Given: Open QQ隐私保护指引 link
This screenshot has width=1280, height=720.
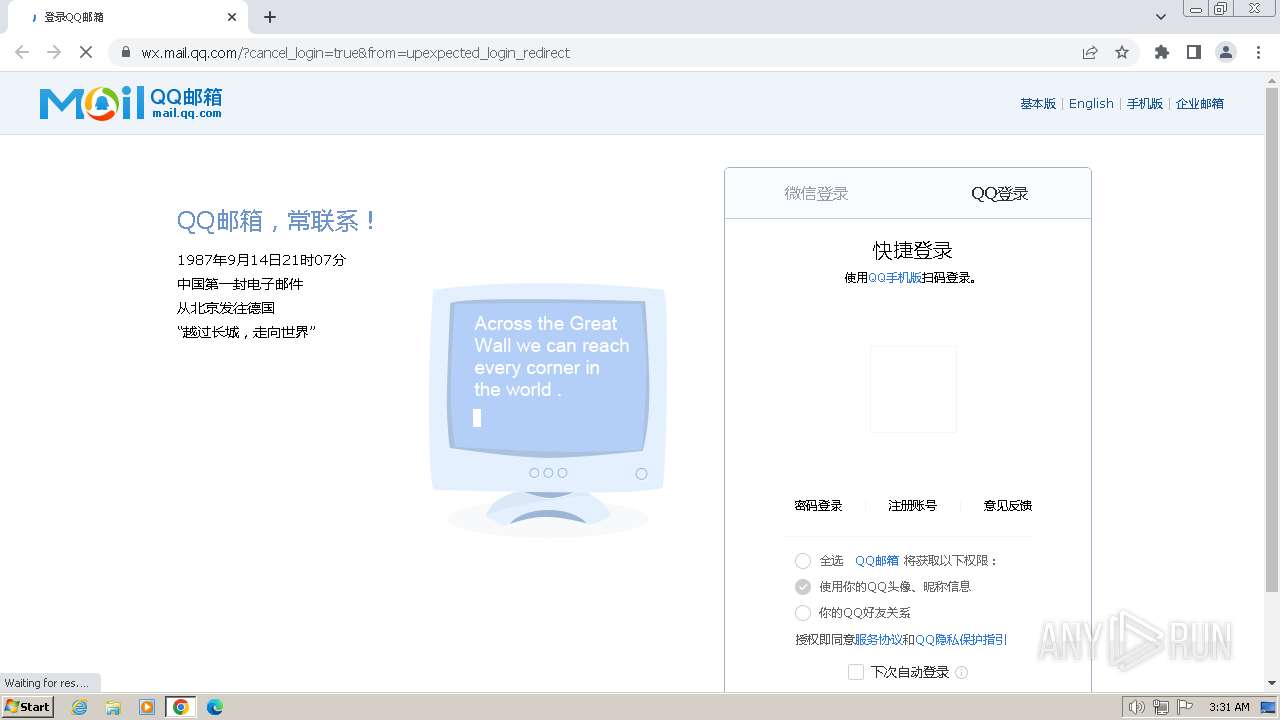Looking at the screenshot, I should 961,640.
